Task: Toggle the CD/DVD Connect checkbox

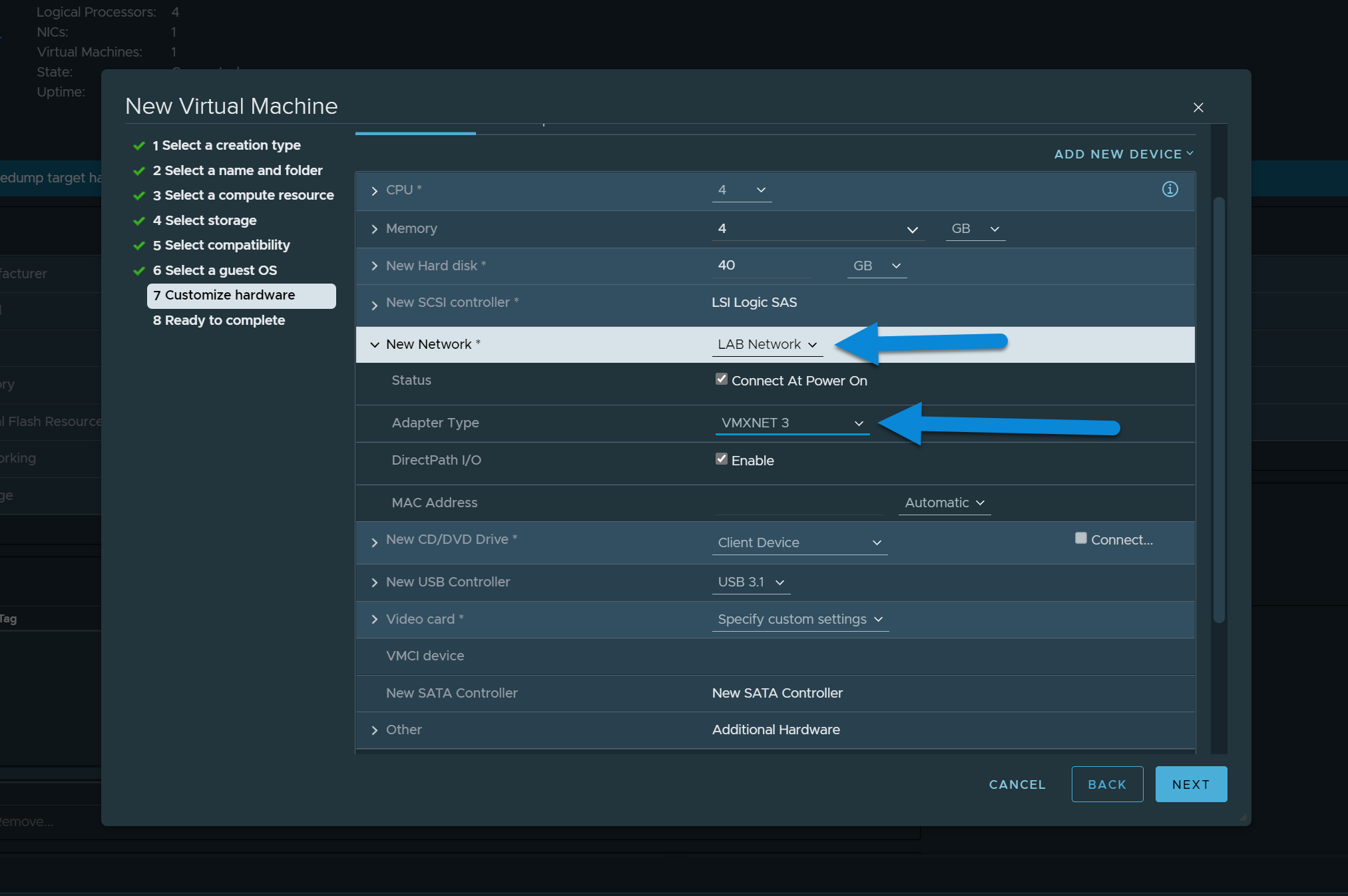Action: [1081, 539]
